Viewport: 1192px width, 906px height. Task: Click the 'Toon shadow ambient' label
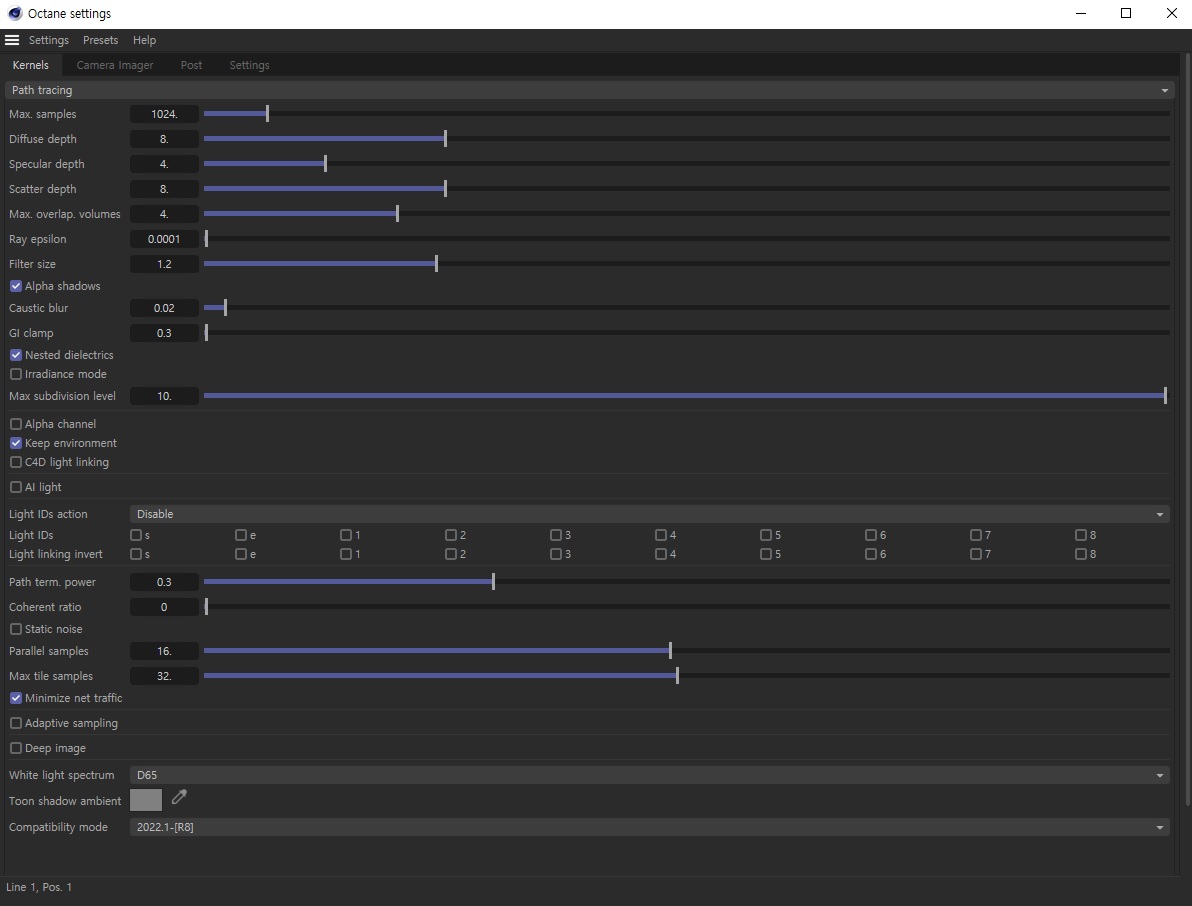tap(65, 801)
